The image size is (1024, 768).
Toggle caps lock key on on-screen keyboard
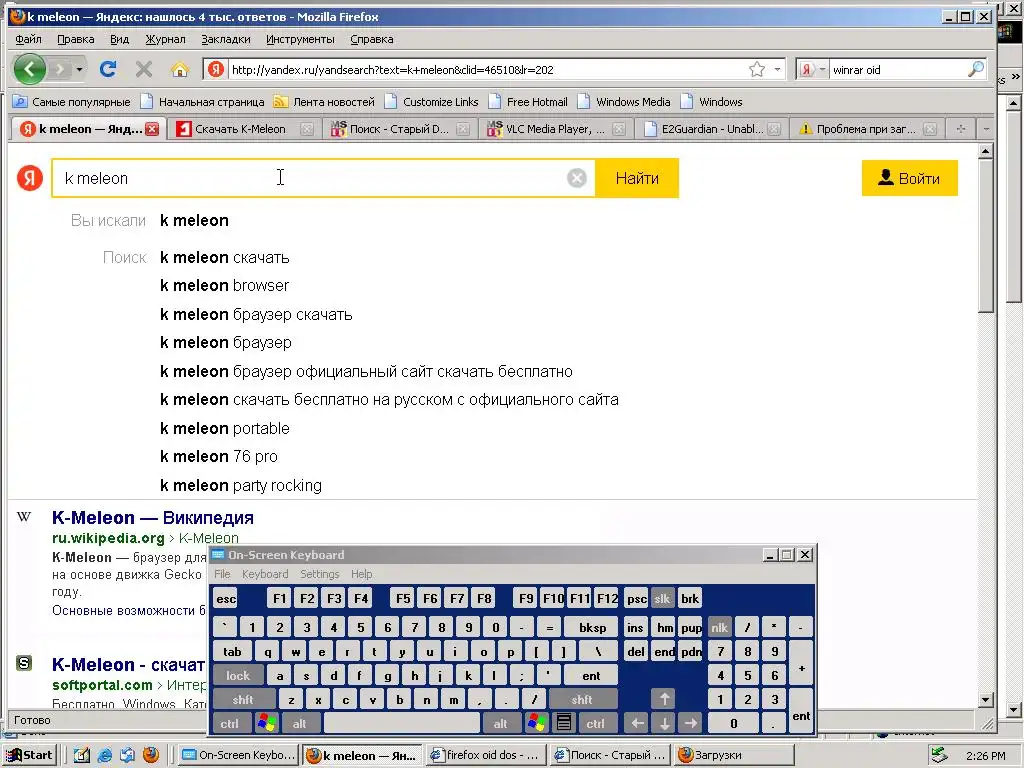point(238,676)
